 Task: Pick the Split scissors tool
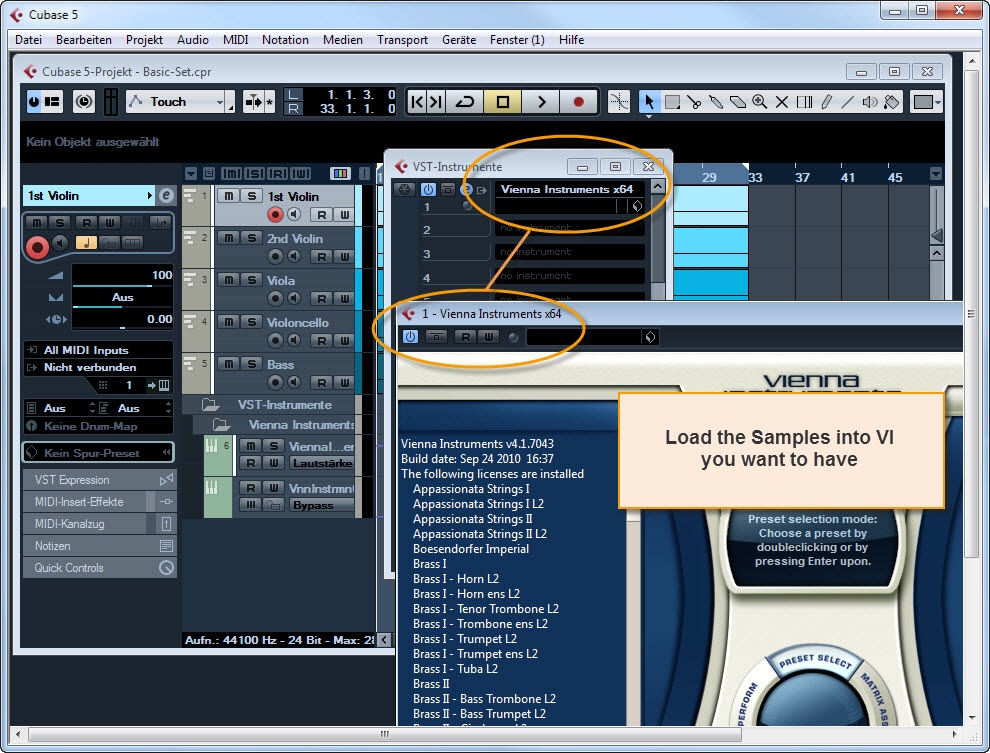pos(694,102)
